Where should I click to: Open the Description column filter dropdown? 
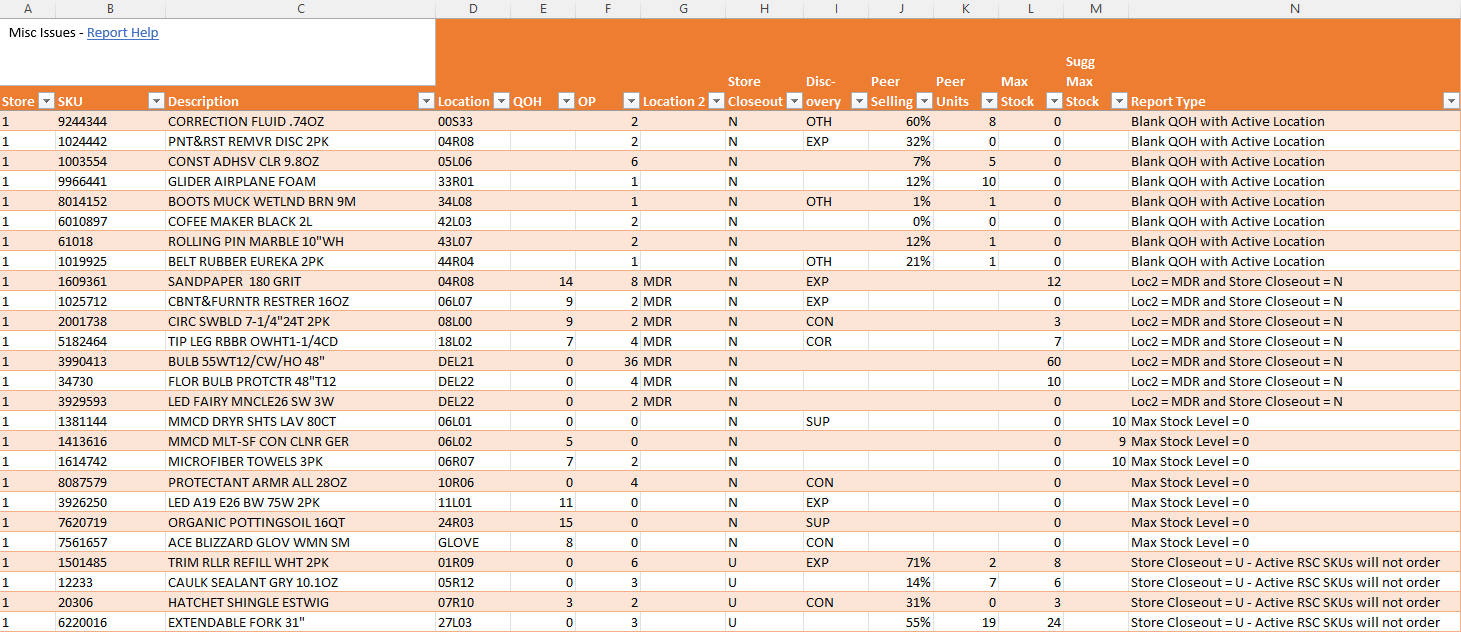click(426, 101)
